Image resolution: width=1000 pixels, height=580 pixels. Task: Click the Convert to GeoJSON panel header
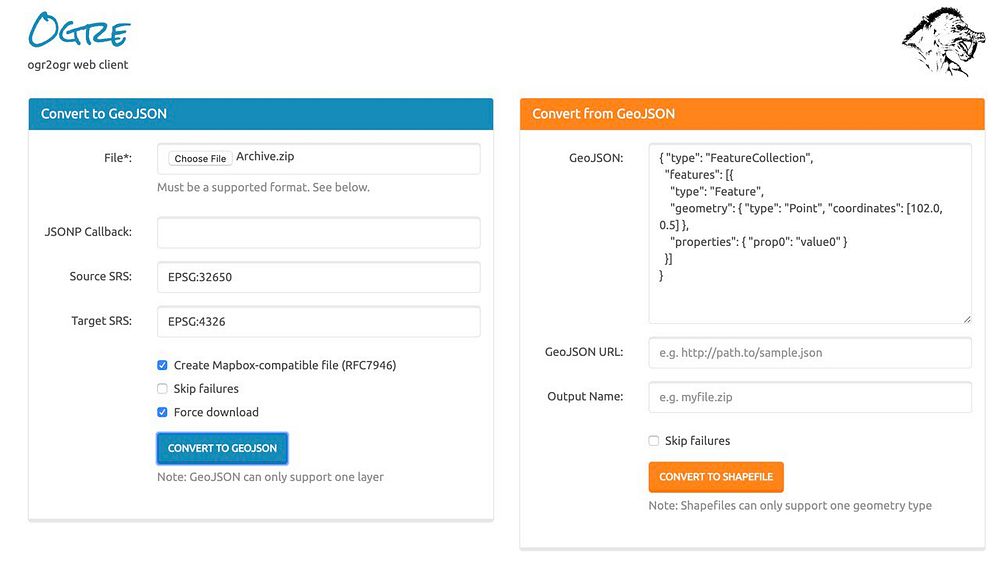pyautogui.click(x=260, y=114)
